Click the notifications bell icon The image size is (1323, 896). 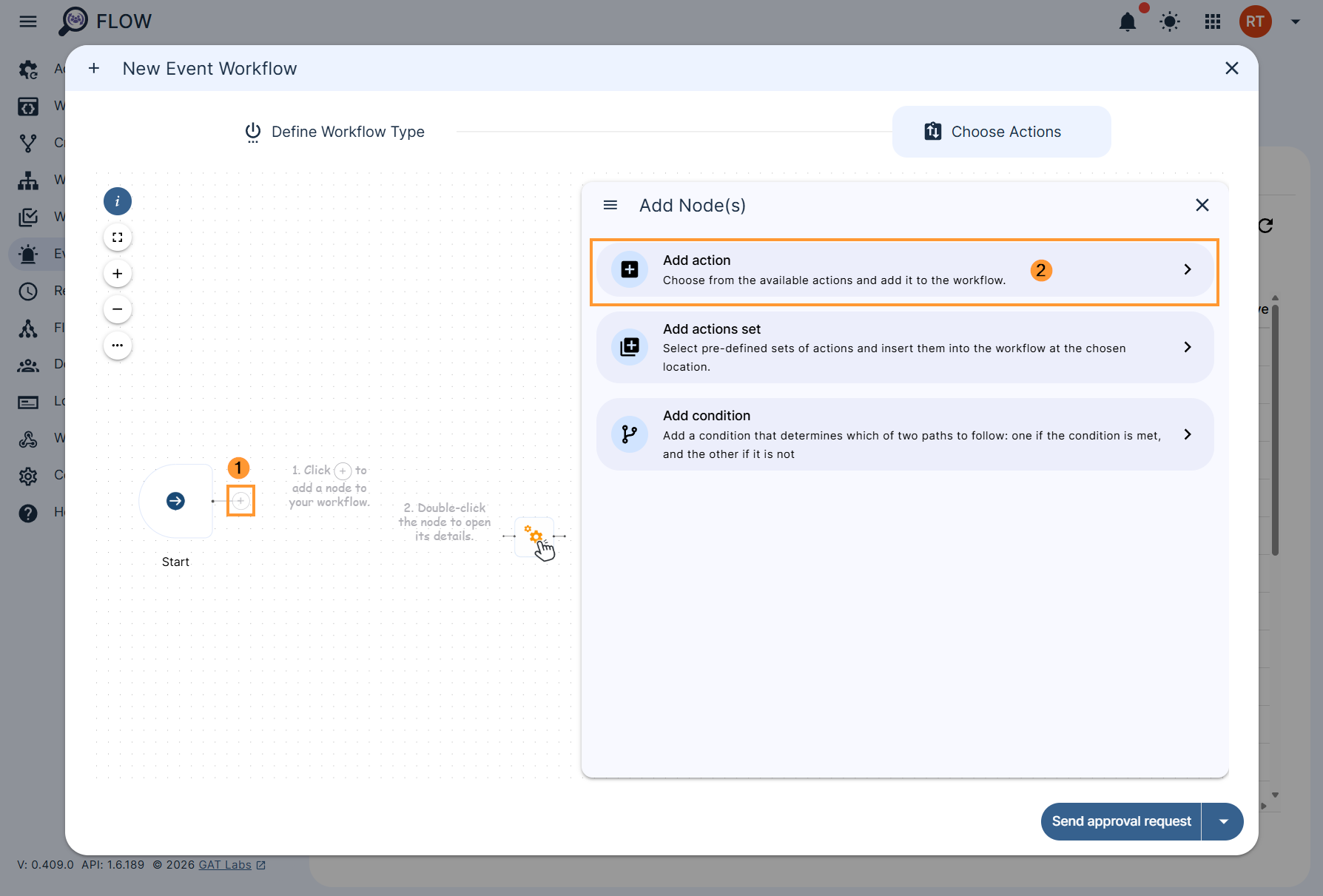1128,21
